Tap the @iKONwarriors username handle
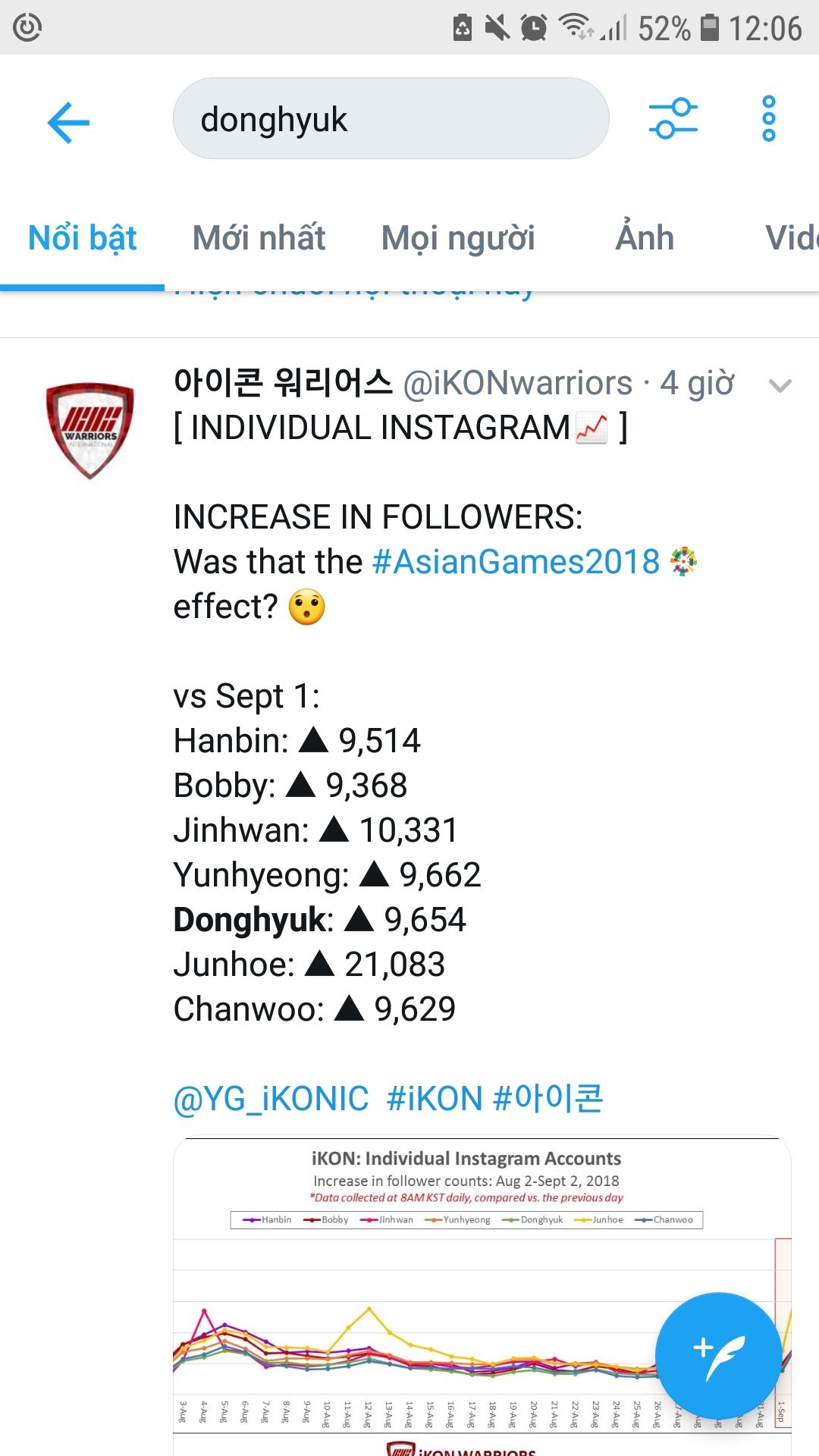 517,384
